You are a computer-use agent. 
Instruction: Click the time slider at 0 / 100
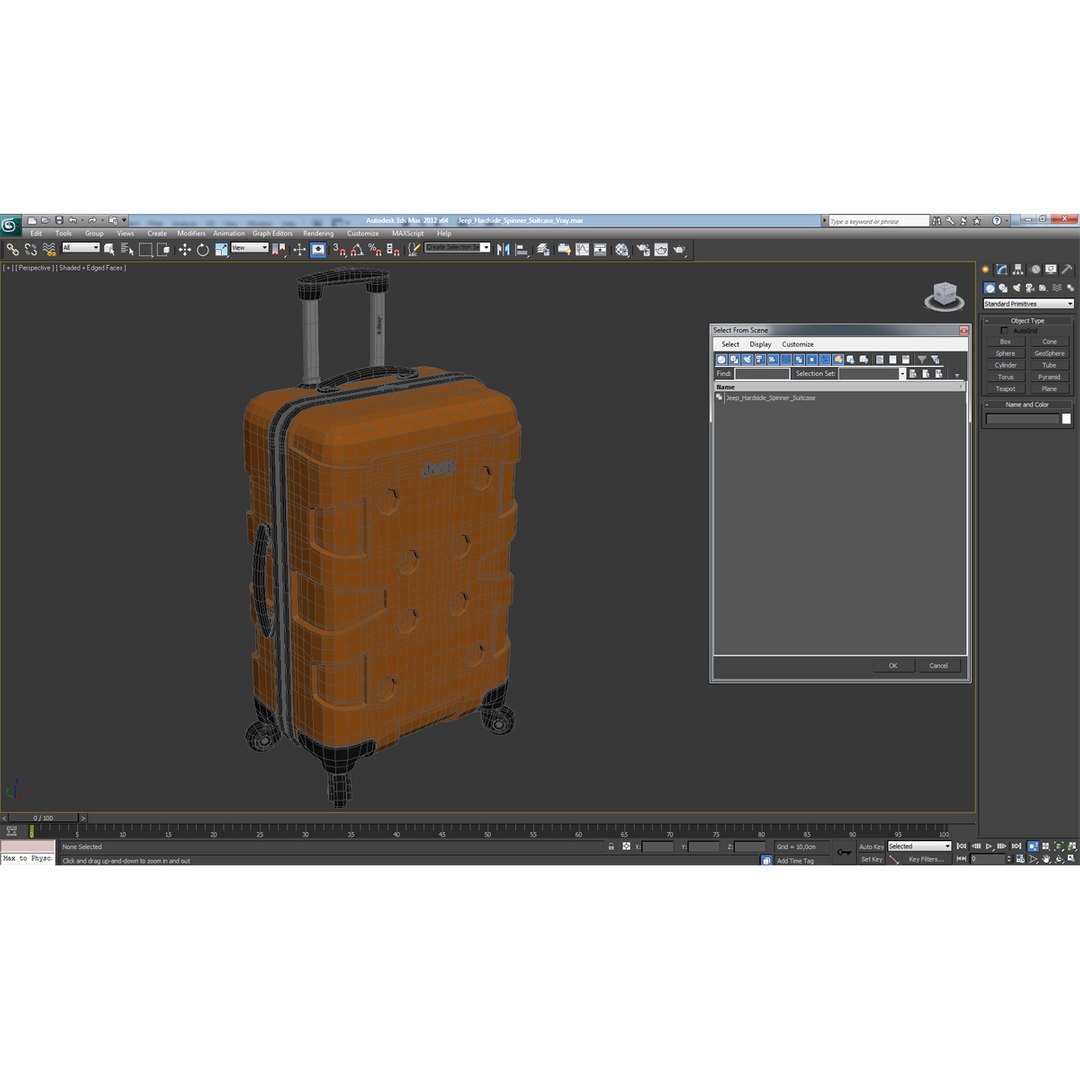point(43,818)
